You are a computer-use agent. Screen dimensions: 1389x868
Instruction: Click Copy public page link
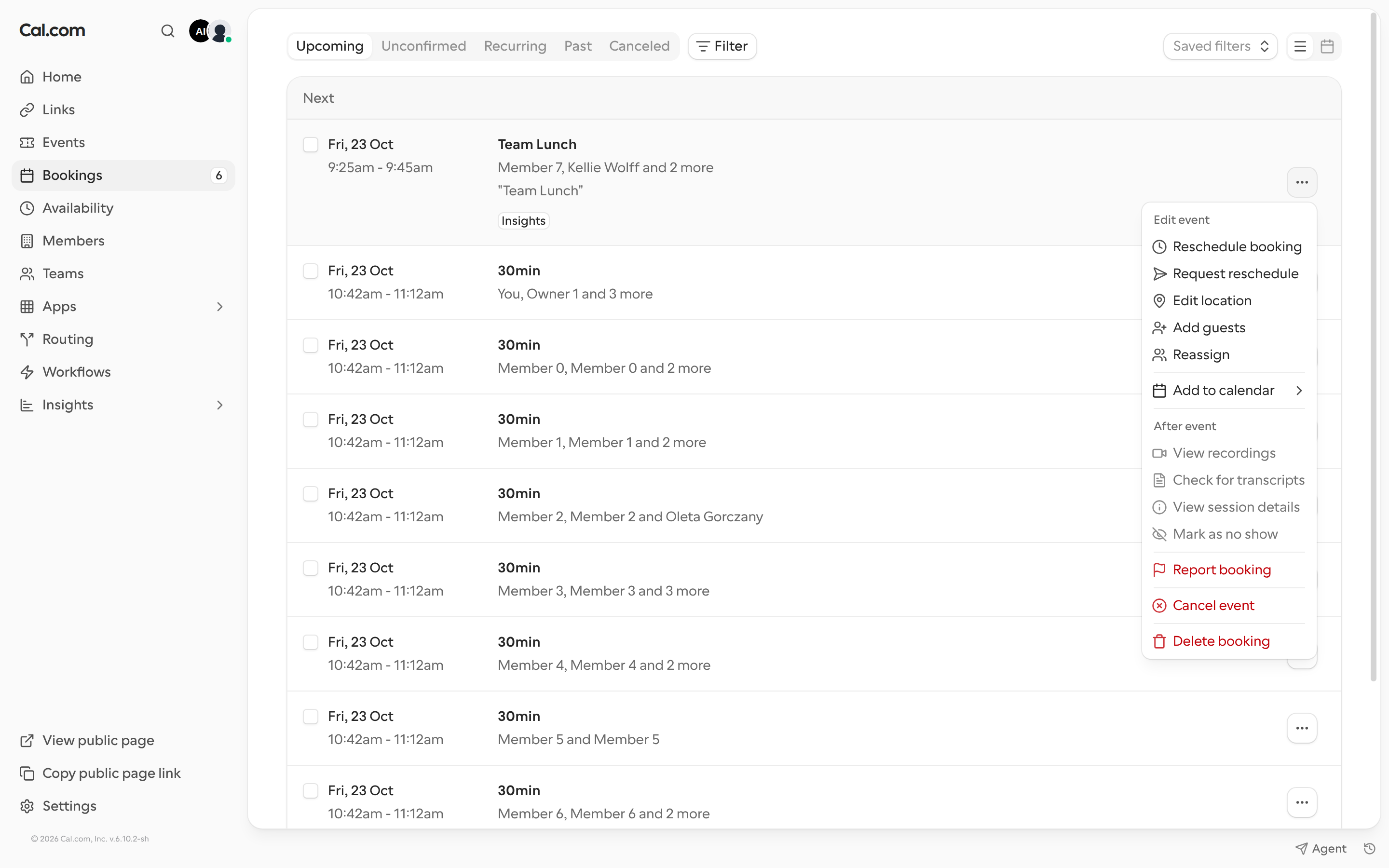coord(123,773)
